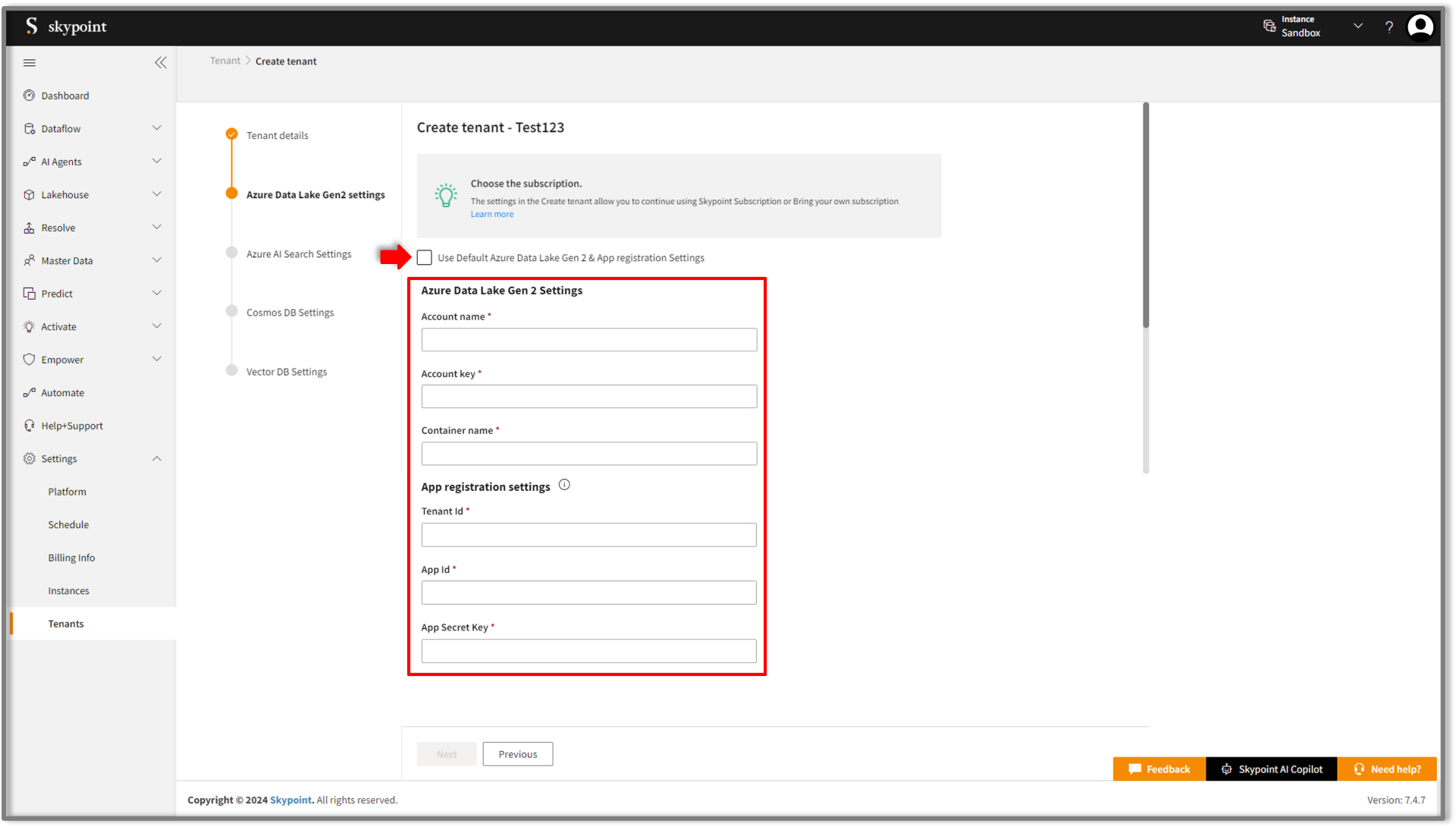This screenshot has height=827, width=1456.
Task: Click the Learn more link
Action: (x=492, y=215)
